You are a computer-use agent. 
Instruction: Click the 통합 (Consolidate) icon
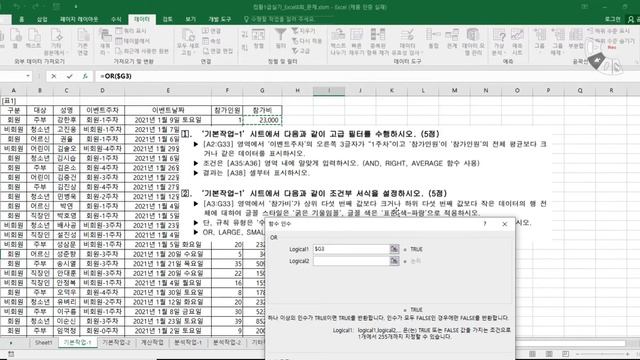pos(433,39)
